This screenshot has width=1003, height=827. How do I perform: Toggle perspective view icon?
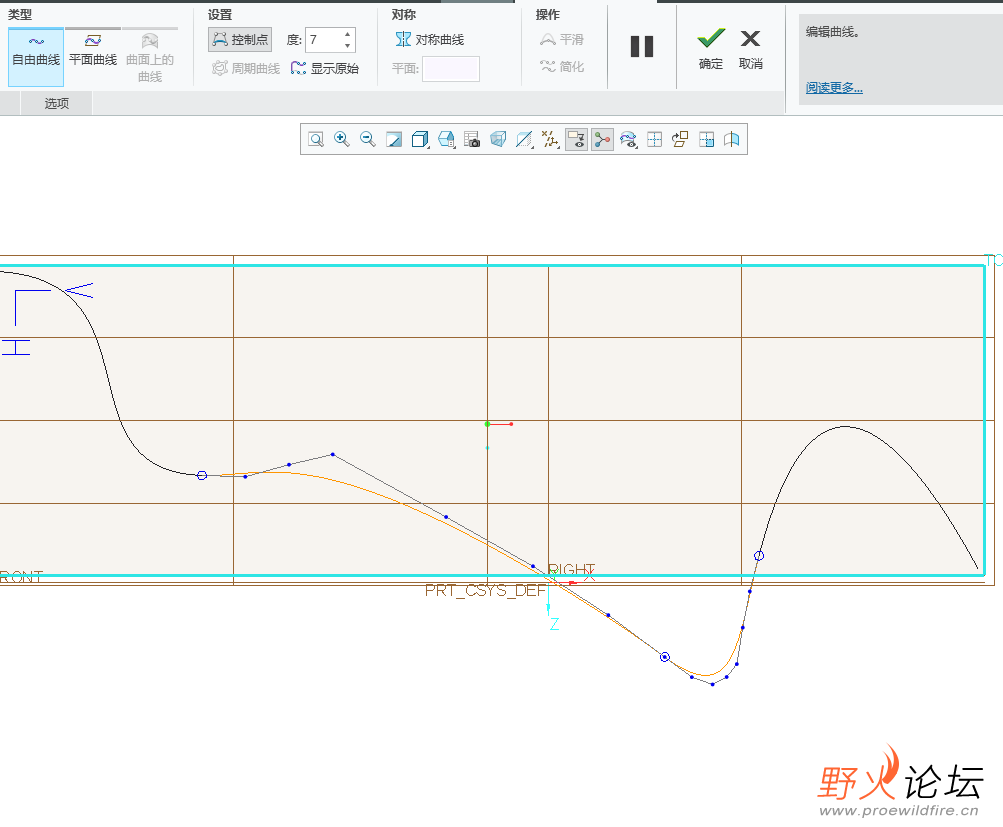pyautogui.click(x=498, y=139)
